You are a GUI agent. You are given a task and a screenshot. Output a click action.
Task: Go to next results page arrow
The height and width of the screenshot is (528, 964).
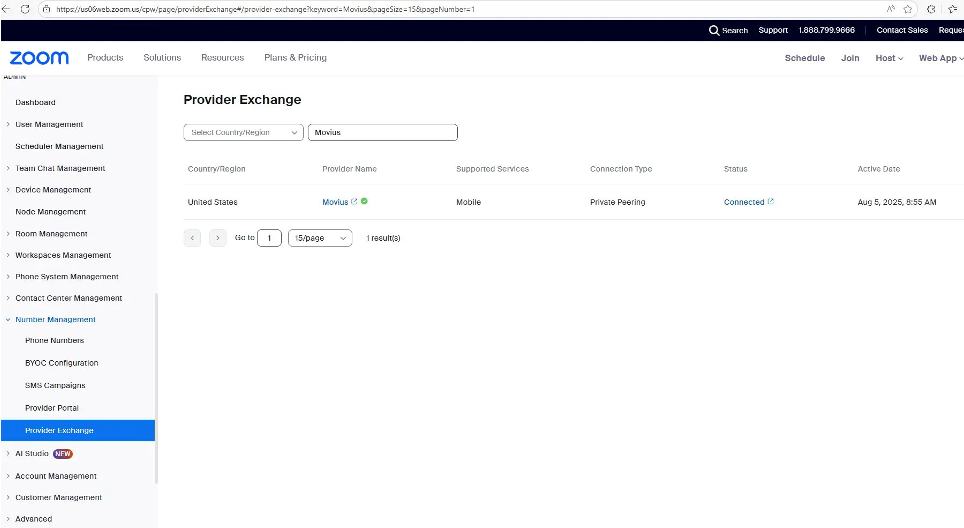pos(218,238)
